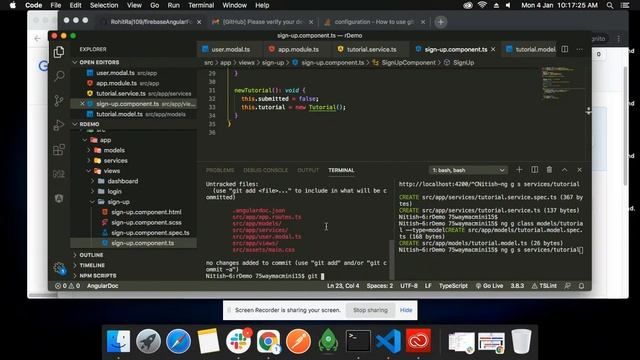Open Spotlight search in menu bar
This screenshot has height=360, width=640.
click(x=610, y=5)
